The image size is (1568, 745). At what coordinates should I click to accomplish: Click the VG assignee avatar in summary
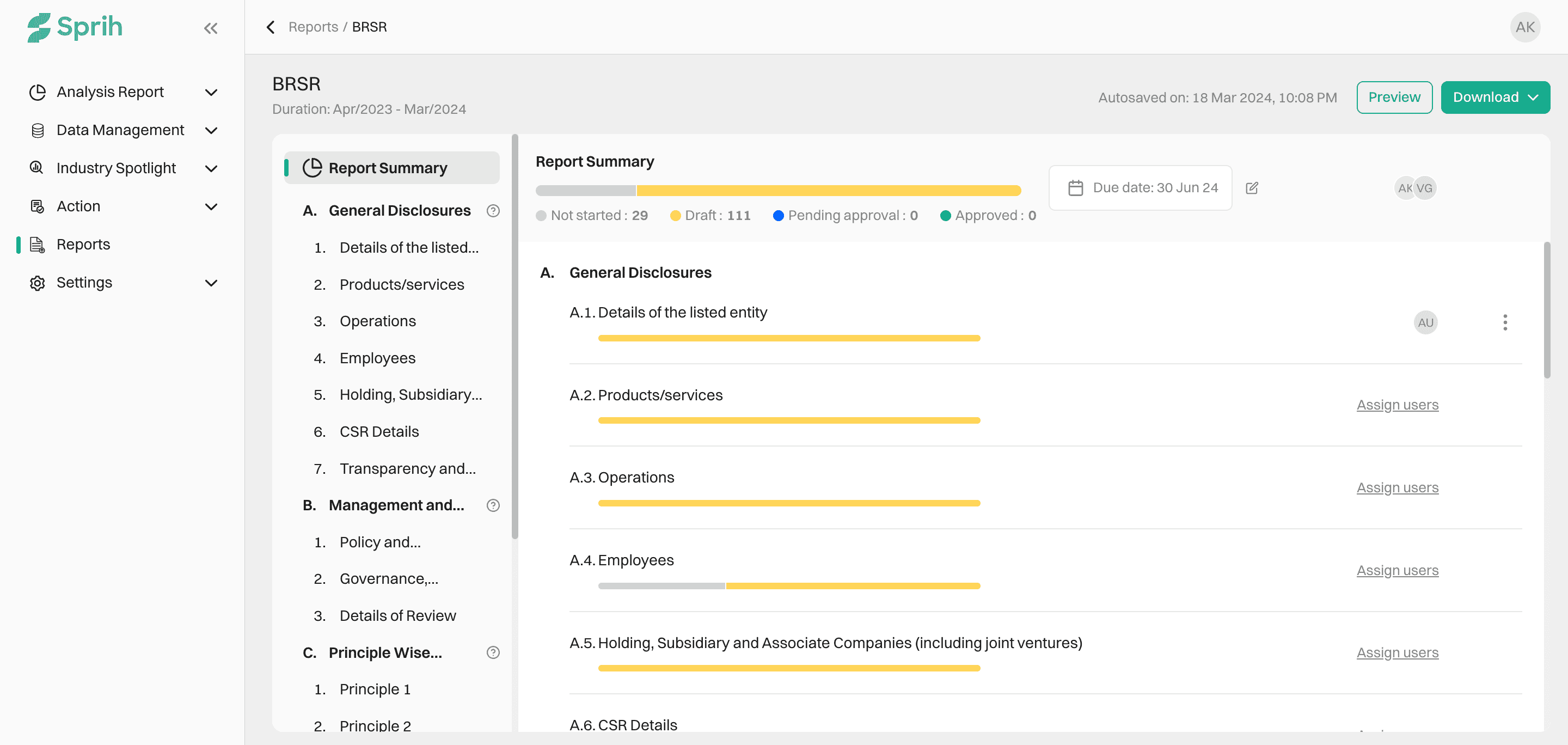click(x=1425, y=188)
